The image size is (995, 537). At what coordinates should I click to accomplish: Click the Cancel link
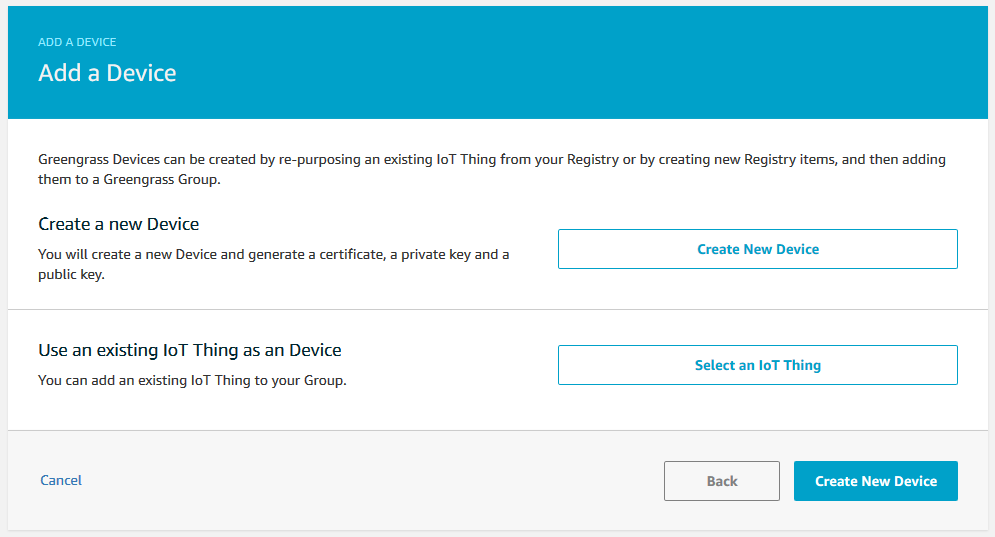coord(61,481)
